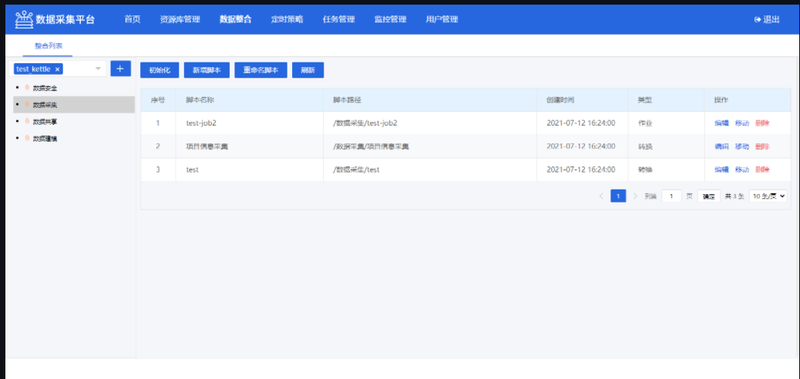This screenshot has height=379, width=800.
Task: Click the current page 1 pagination button
Action: pyautogui.click(x=618, y=196)
